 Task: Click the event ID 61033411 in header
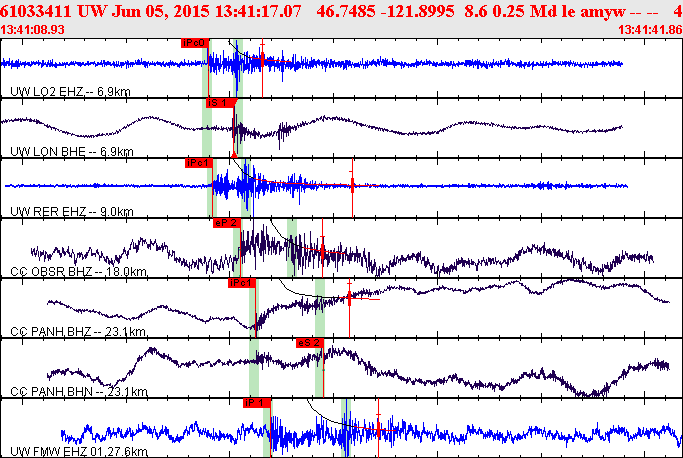pyautogui.click(x=36, y=11)
